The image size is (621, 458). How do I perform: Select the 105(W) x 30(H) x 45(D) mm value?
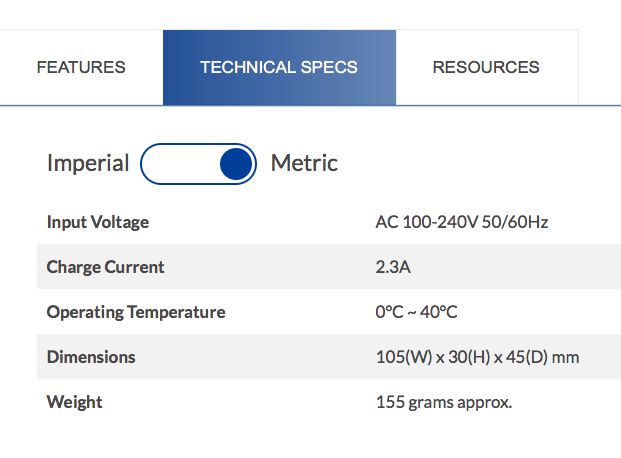477,357
